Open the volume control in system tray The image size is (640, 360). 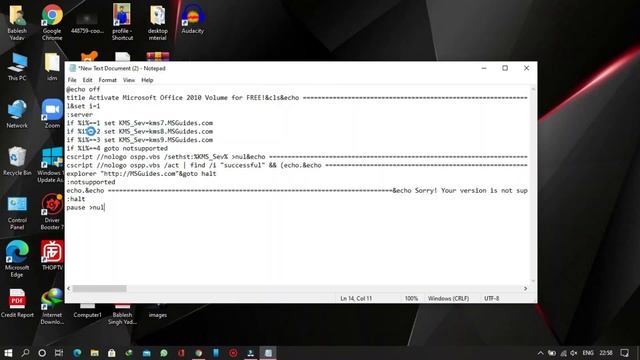[573, 353]
